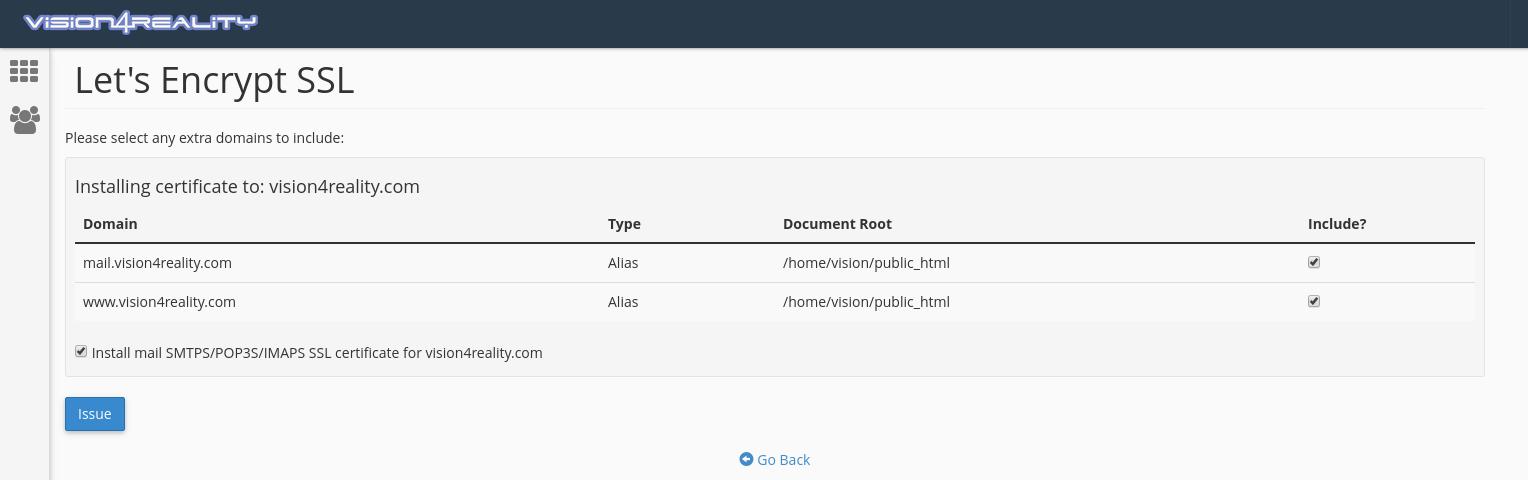Click Alias type in www.vision4reality.com row

tap(623, 302)
